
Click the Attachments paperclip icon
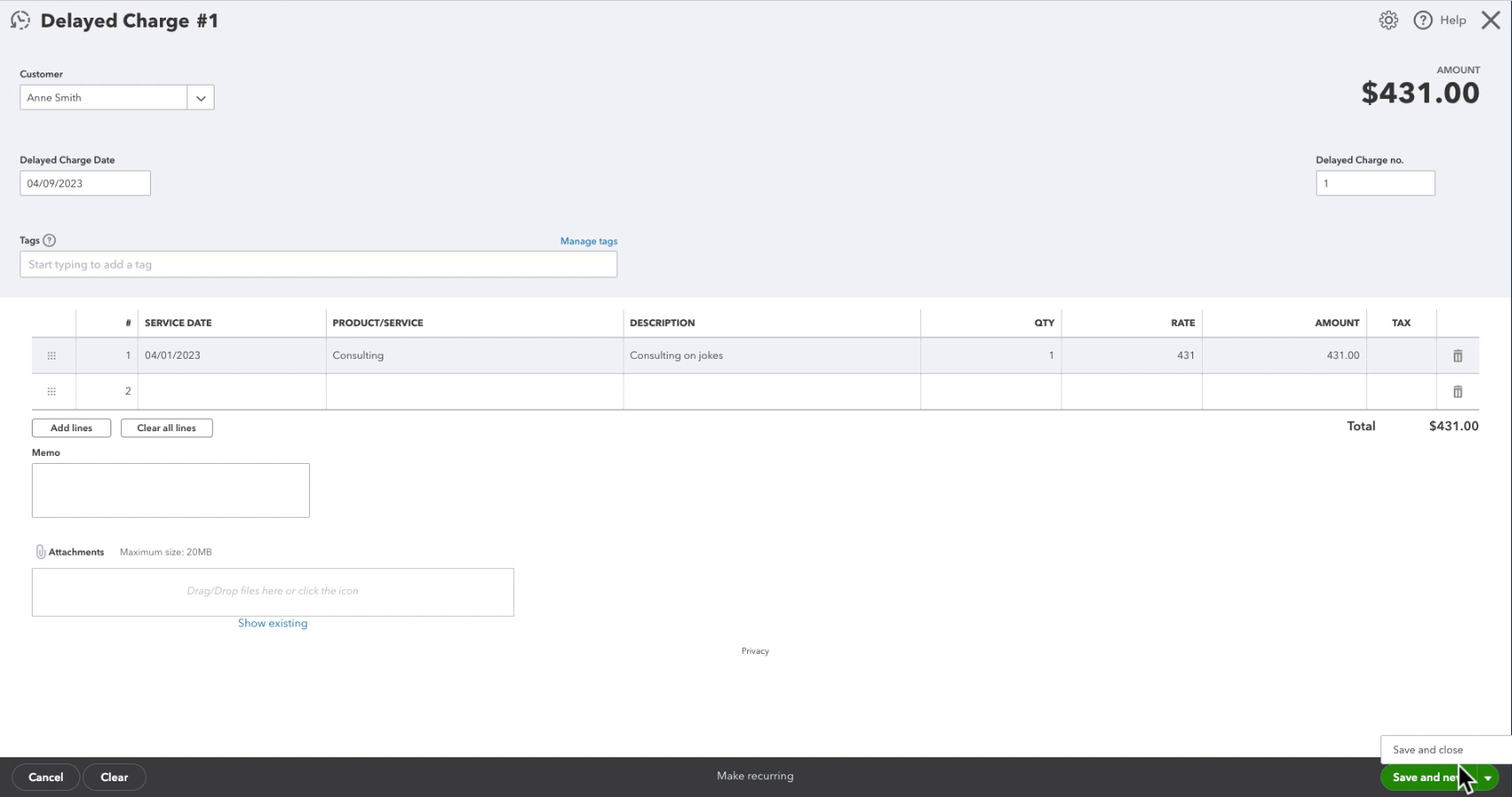coord(40,551)
